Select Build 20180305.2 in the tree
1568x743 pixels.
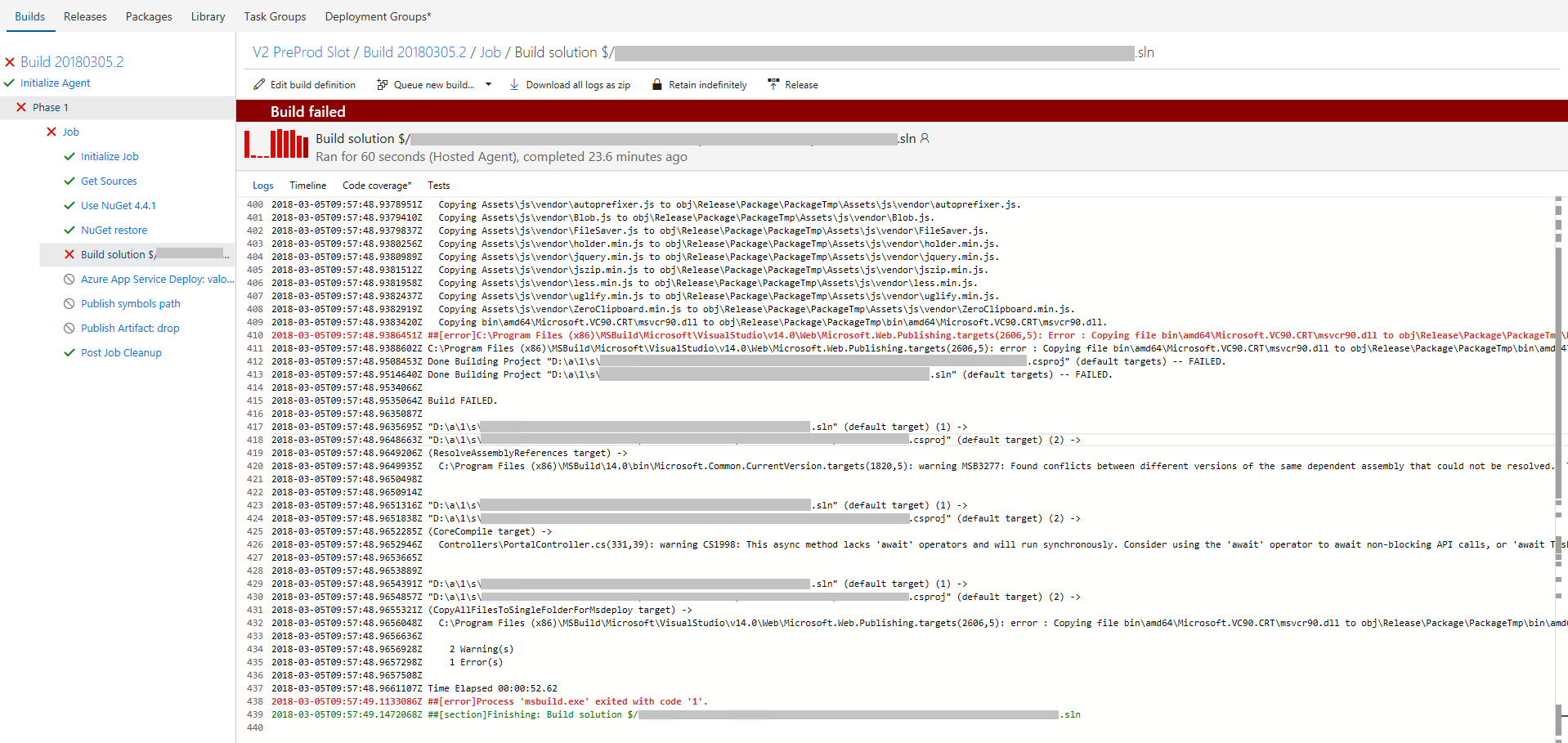tap(72, 62)
